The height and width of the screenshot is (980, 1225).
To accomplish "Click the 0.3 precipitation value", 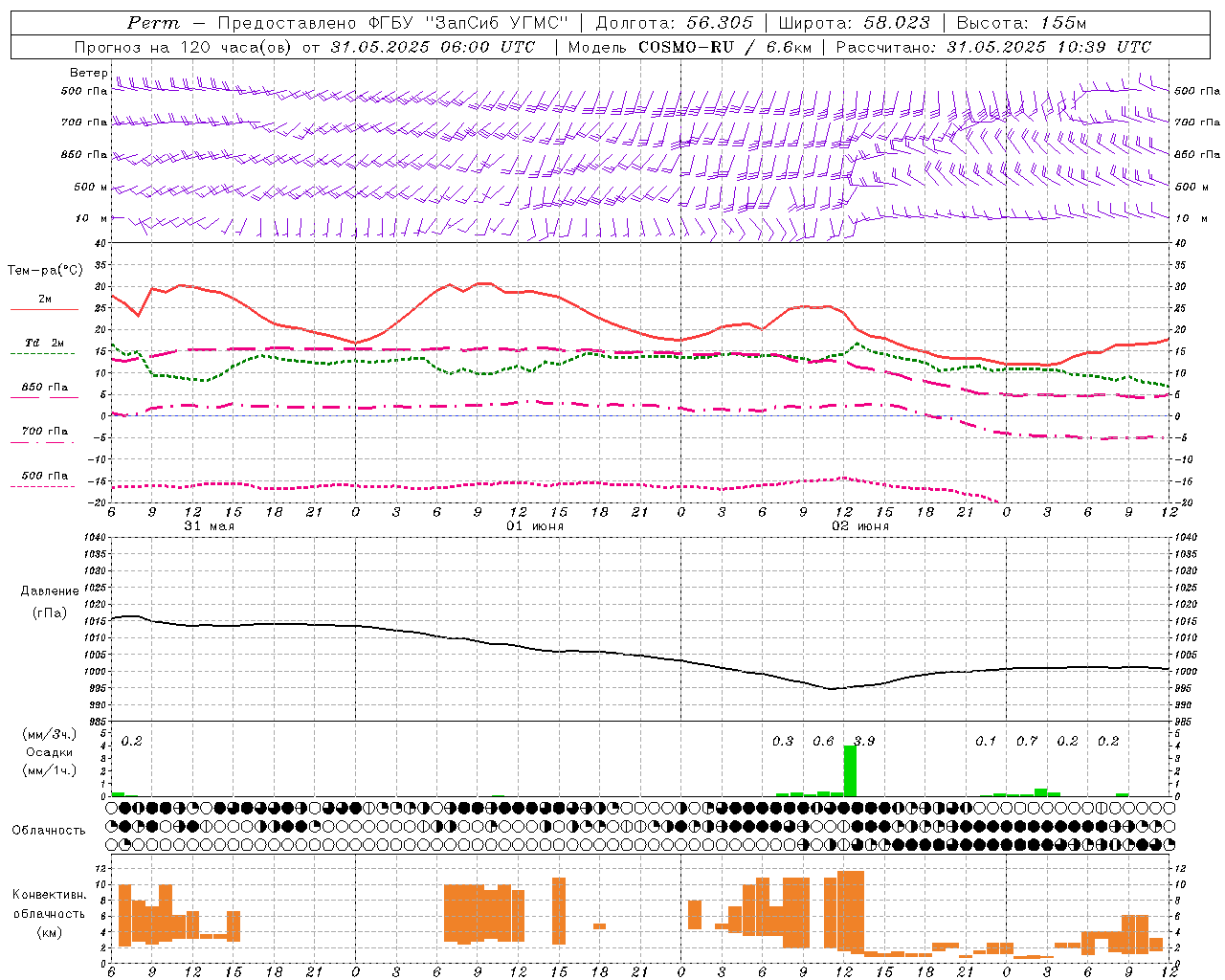I will 783,741.
